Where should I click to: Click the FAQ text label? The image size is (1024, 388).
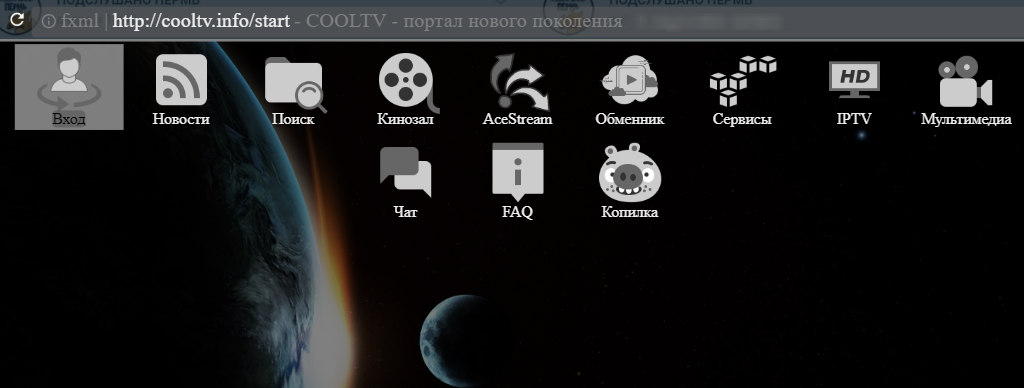[x=517, y=212]
